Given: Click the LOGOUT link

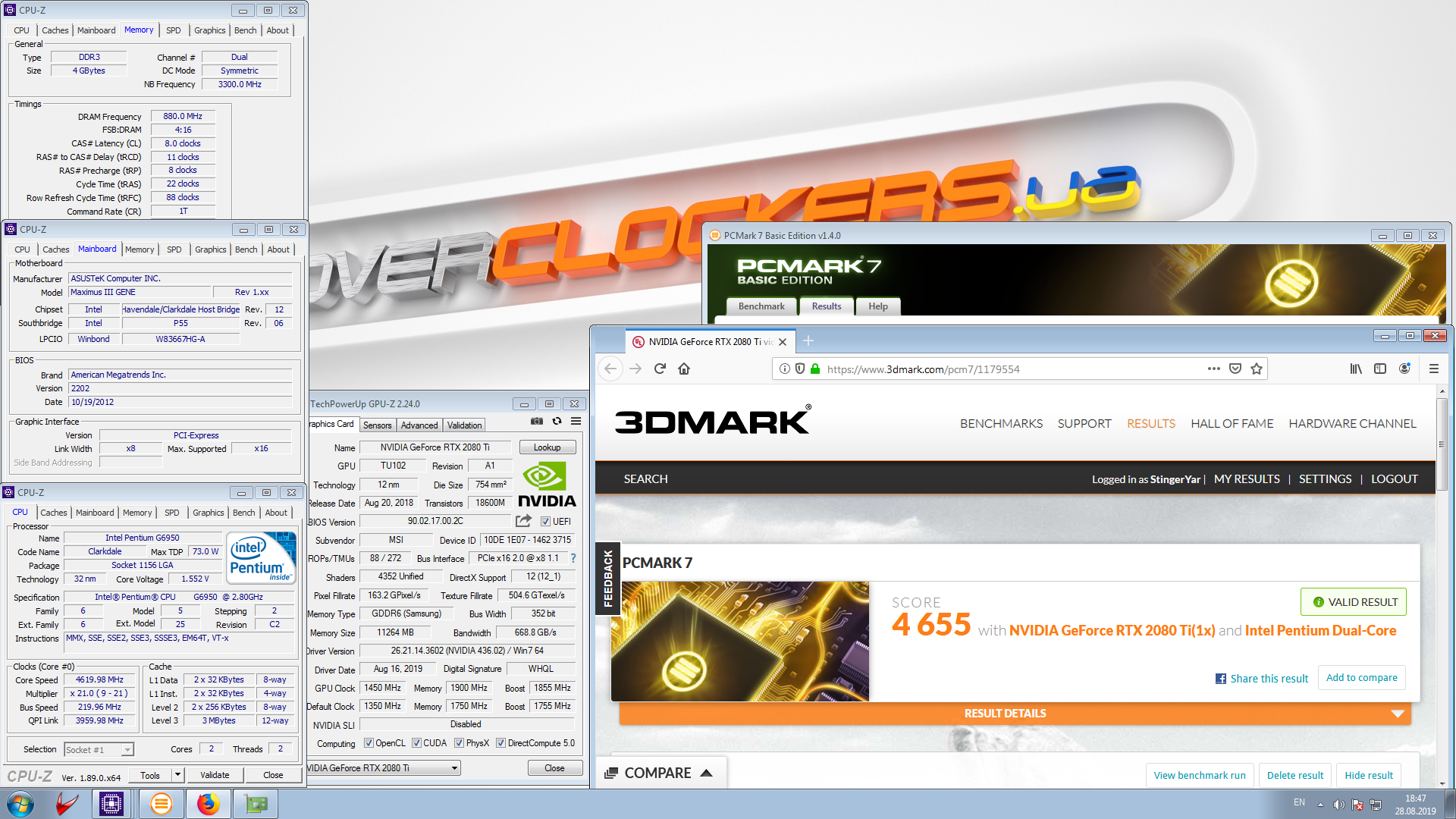Looking at the screenshot, I should [1395, 479].
